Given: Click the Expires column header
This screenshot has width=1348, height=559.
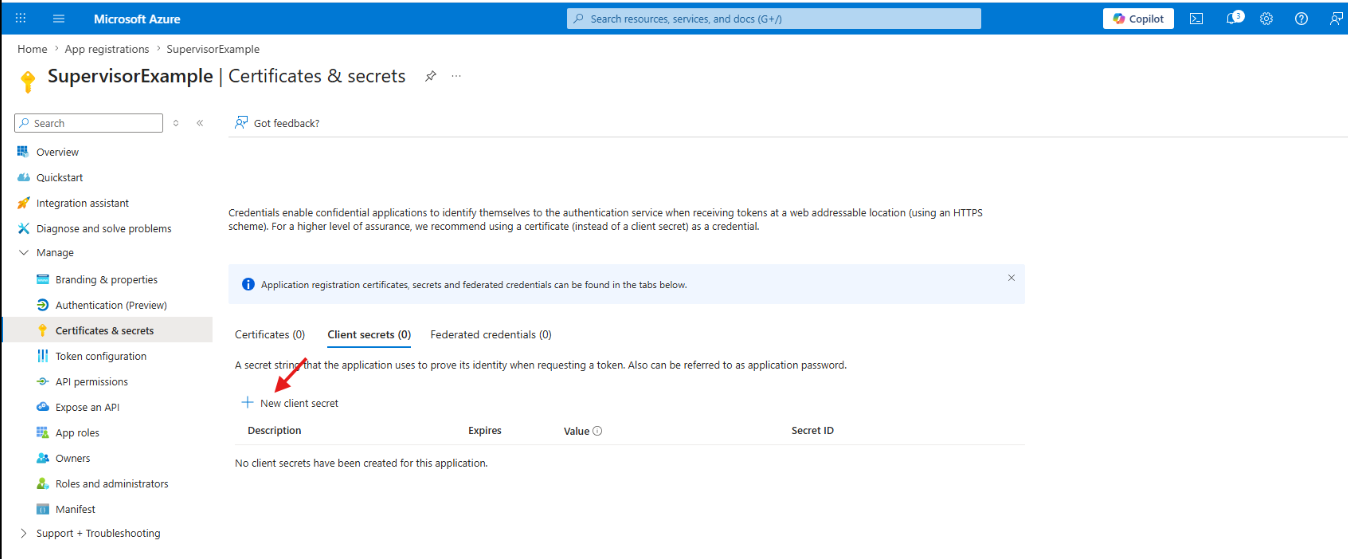Looking at the screenshot, I should point(485,431).
